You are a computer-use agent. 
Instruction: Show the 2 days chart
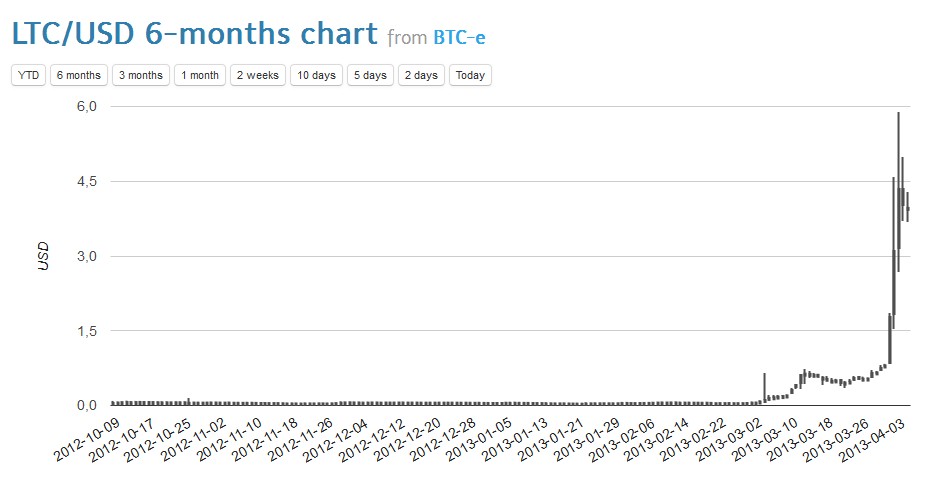click(421, 76)
